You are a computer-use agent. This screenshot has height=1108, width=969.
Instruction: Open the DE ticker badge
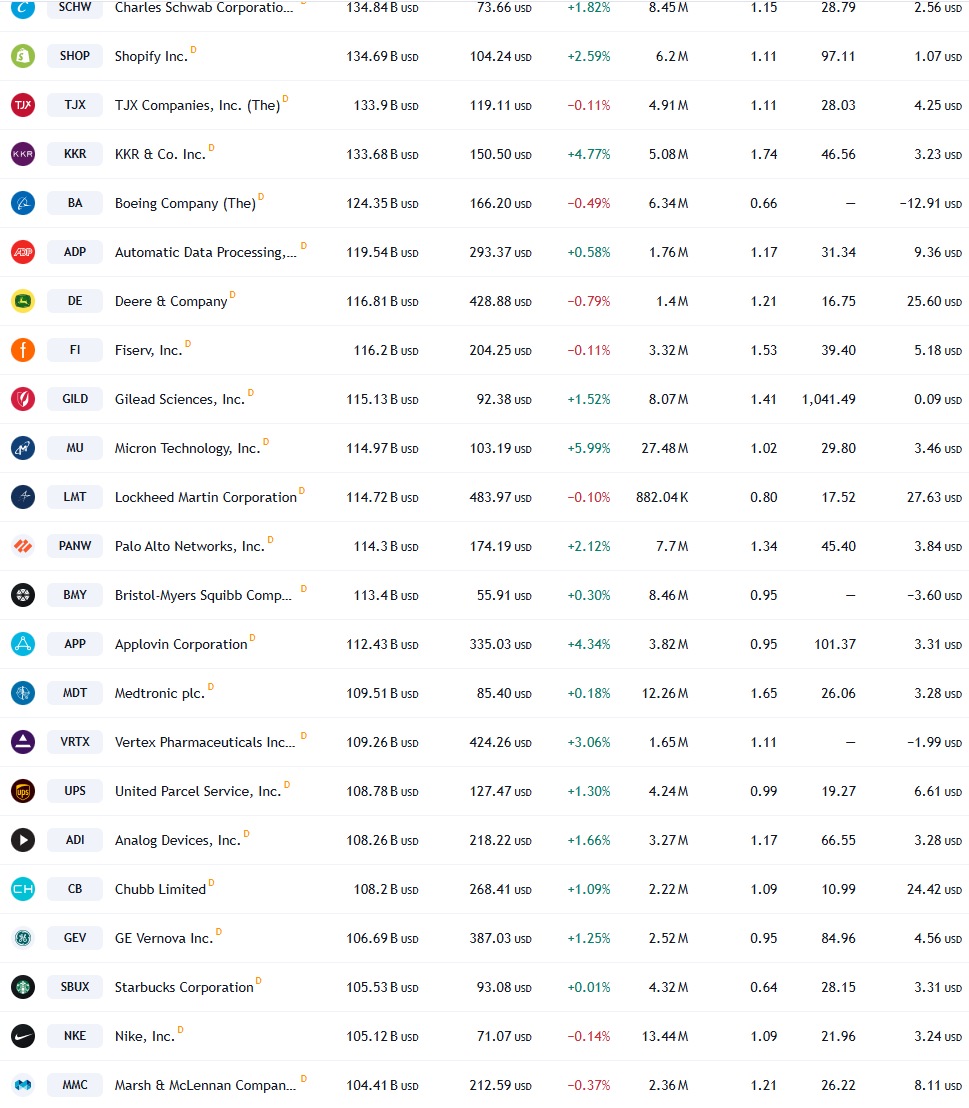[x=75, y=301]
